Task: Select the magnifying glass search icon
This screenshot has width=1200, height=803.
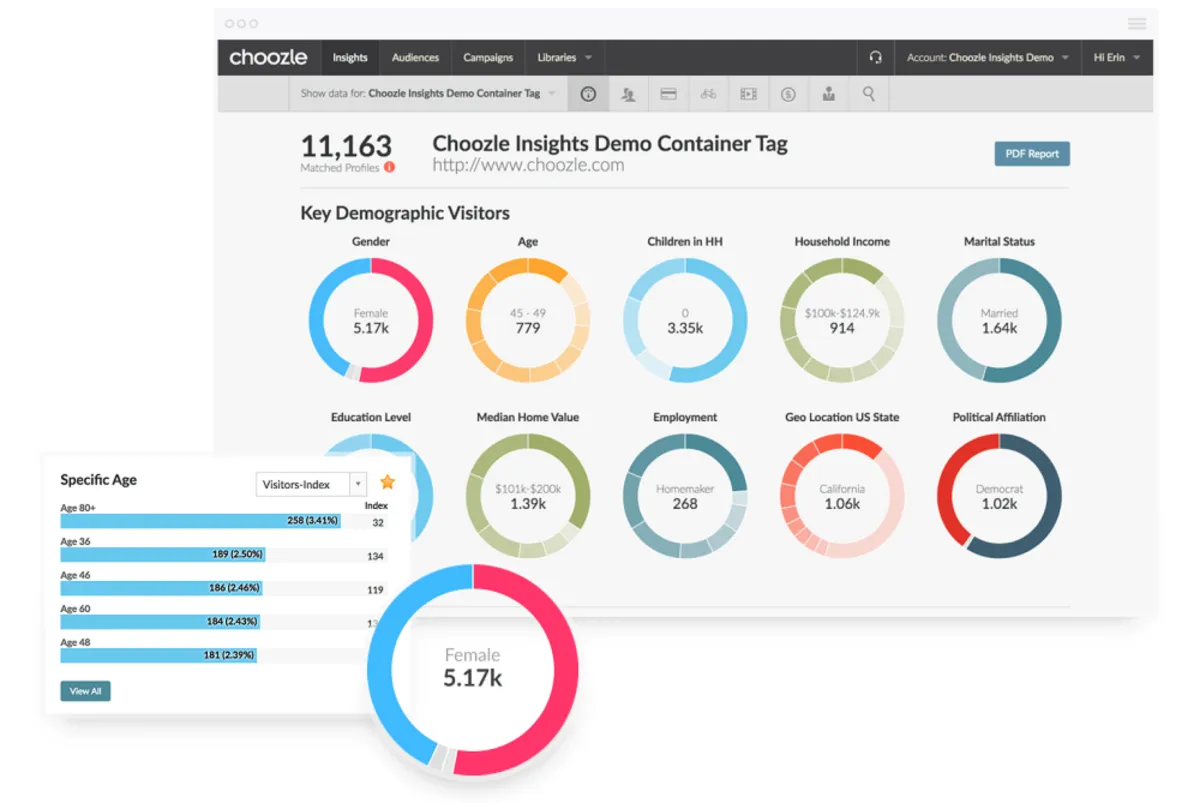Action: pyautogui.click(x=868, y=94)
